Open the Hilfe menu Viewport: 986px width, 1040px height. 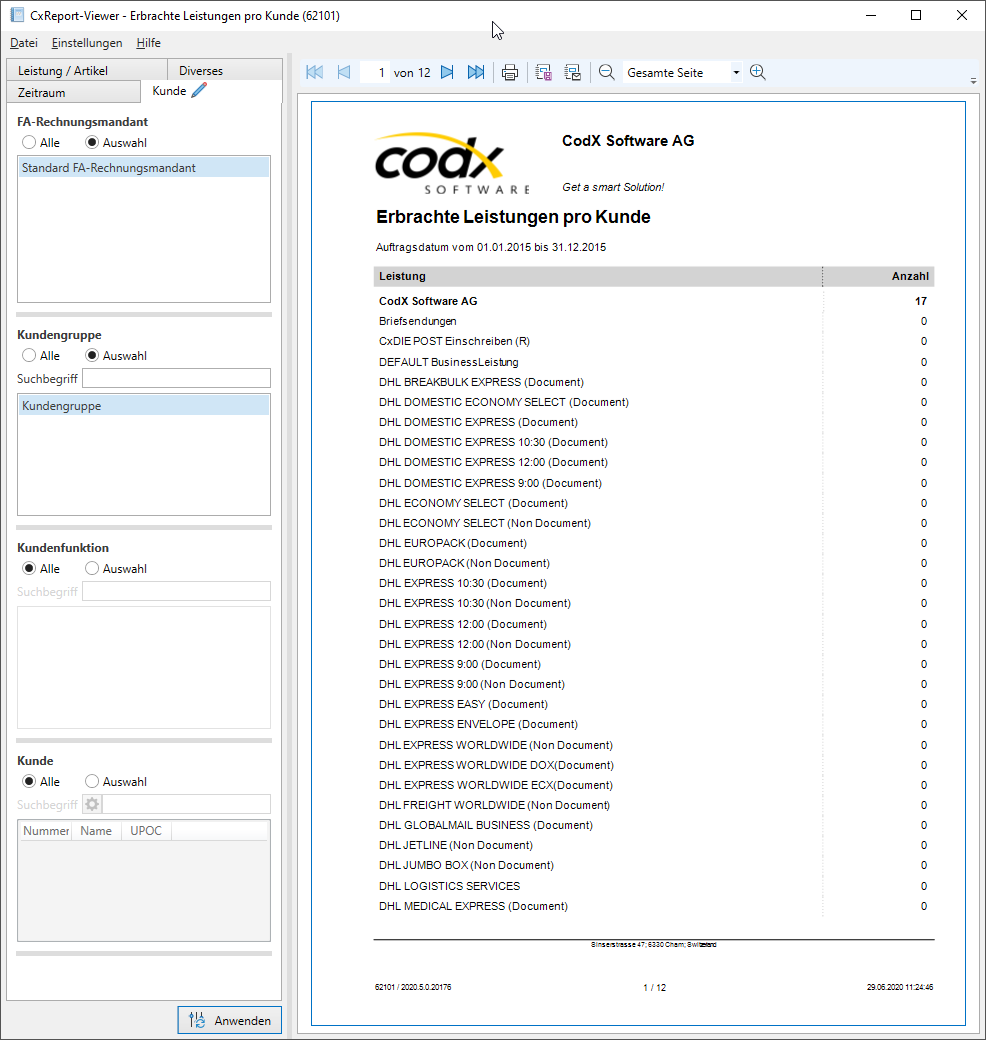click(x=149, y=43)
